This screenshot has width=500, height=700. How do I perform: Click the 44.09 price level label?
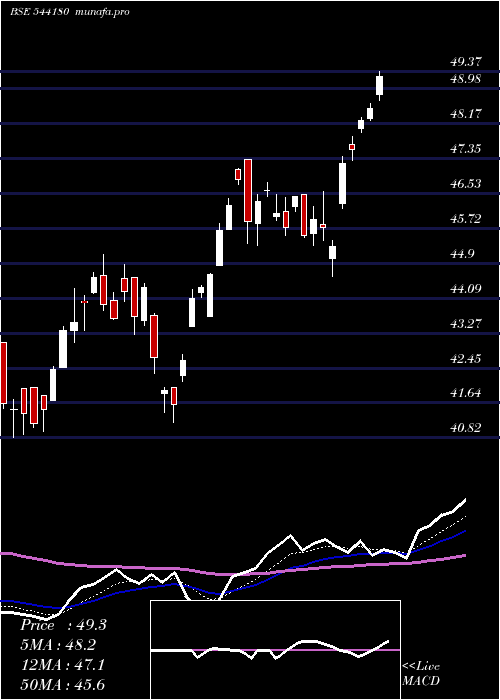click(x=465, y=288)
